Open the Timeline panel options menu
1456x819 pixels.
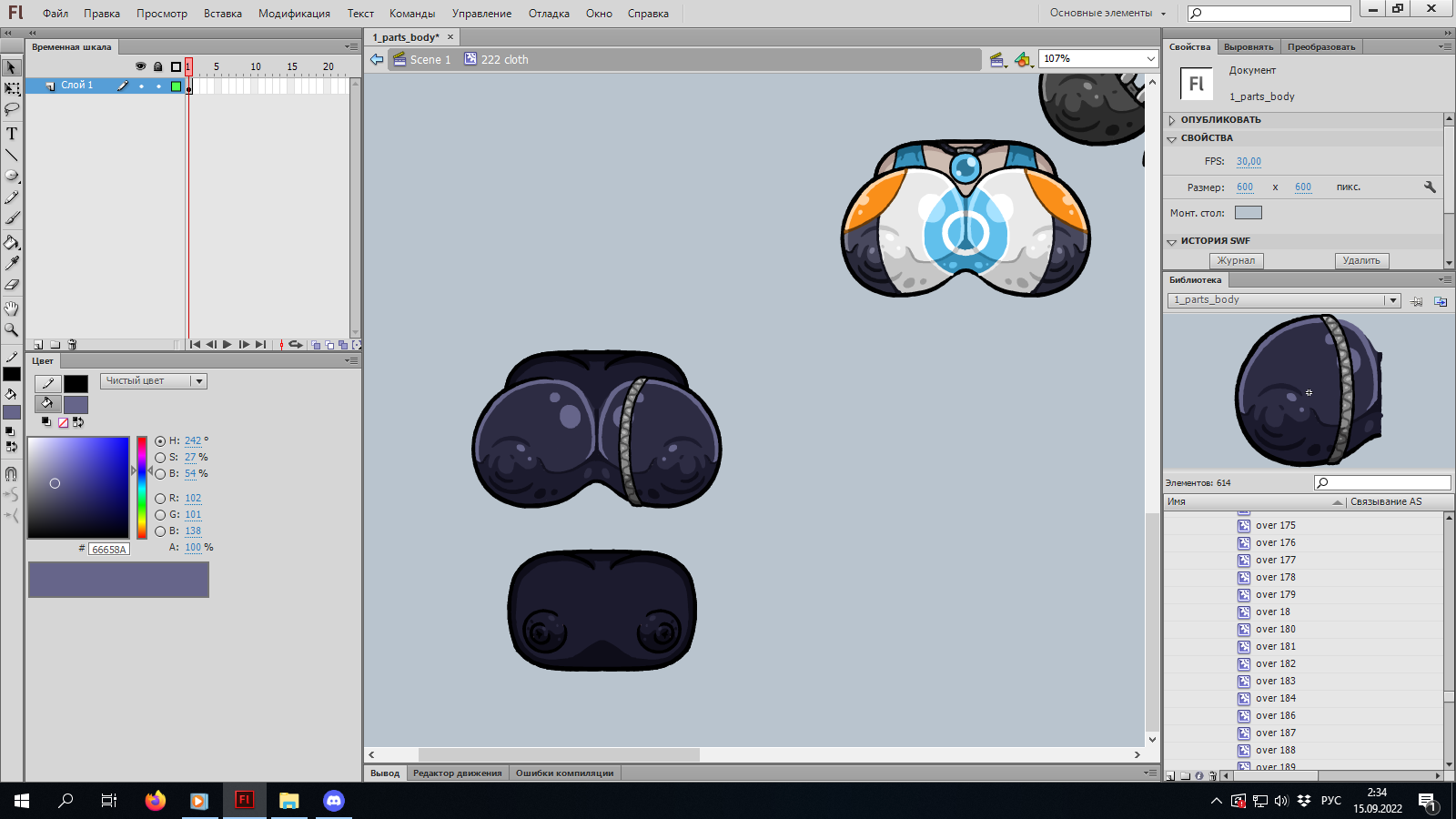click(351, 46)
